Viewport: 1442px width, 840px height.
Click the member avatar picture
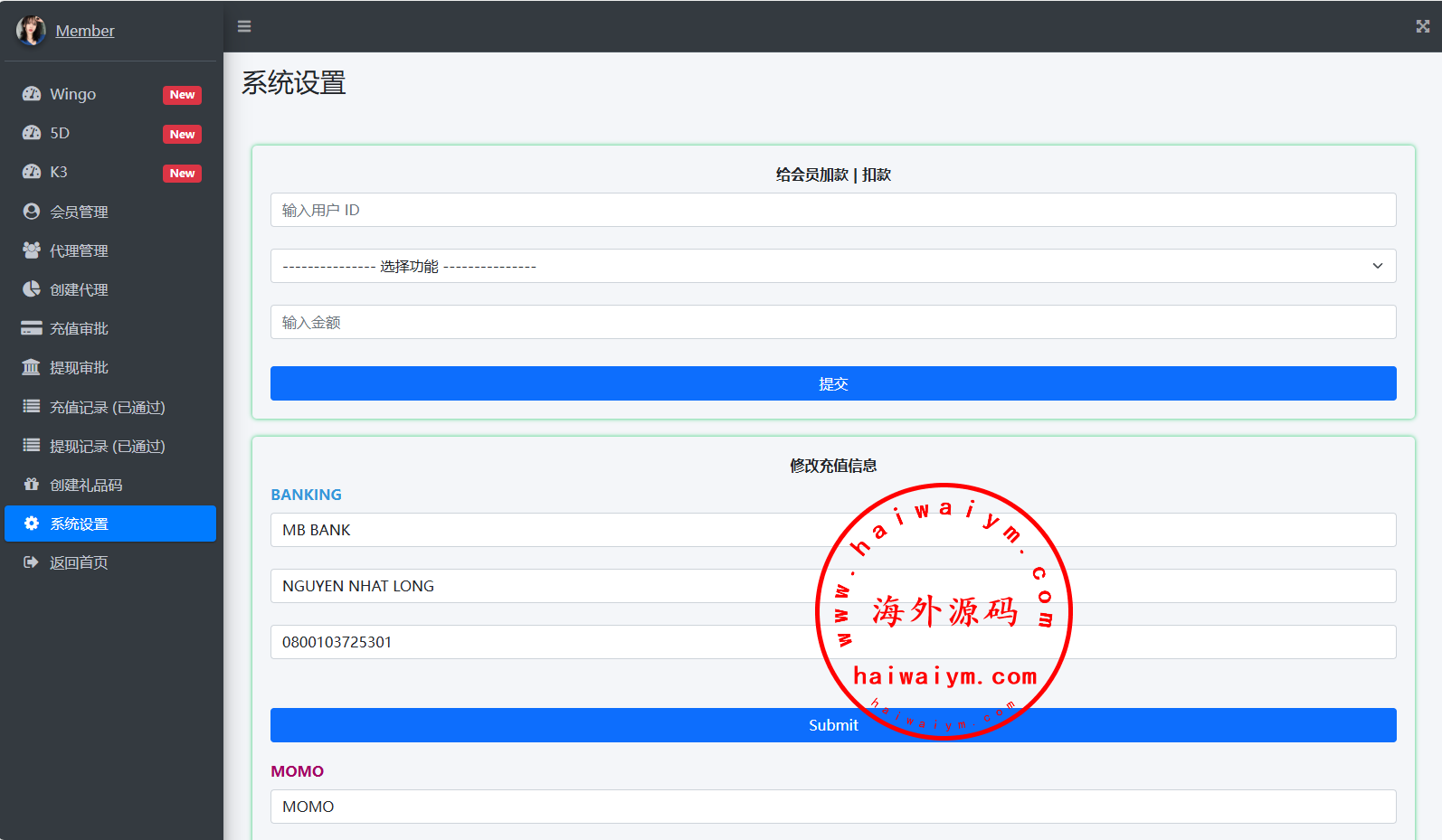31,30
